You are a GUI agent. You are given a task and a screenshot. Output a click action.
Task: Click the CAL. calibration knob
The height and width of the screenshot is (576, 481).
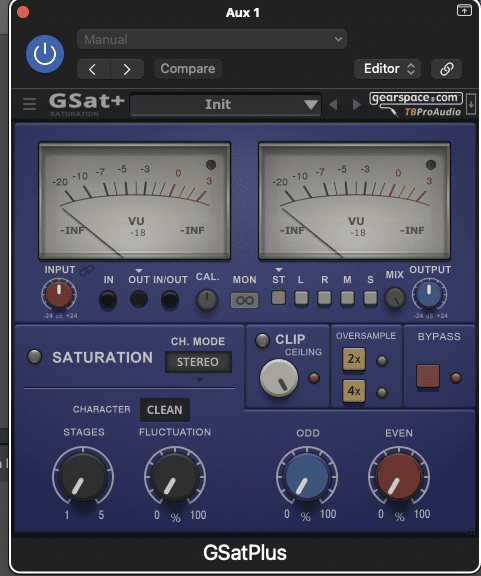pyautogui.click(x=207, y=300)
